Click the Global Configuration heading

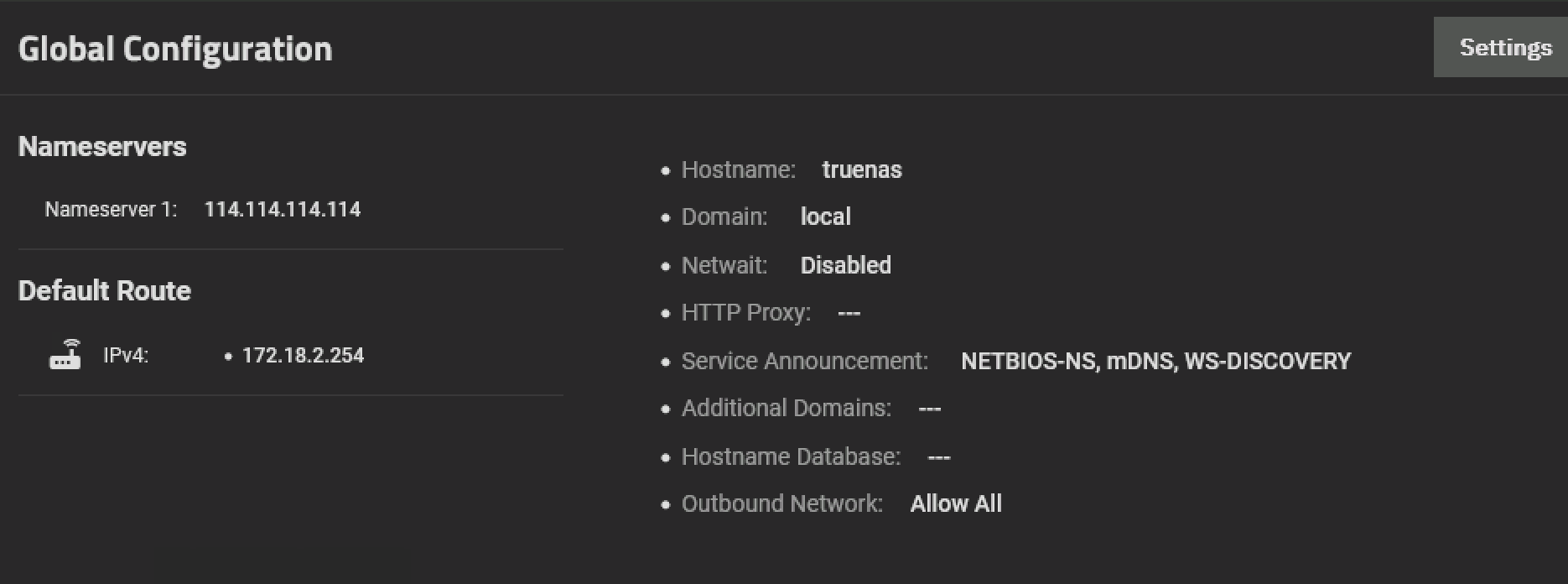(175, 49)
